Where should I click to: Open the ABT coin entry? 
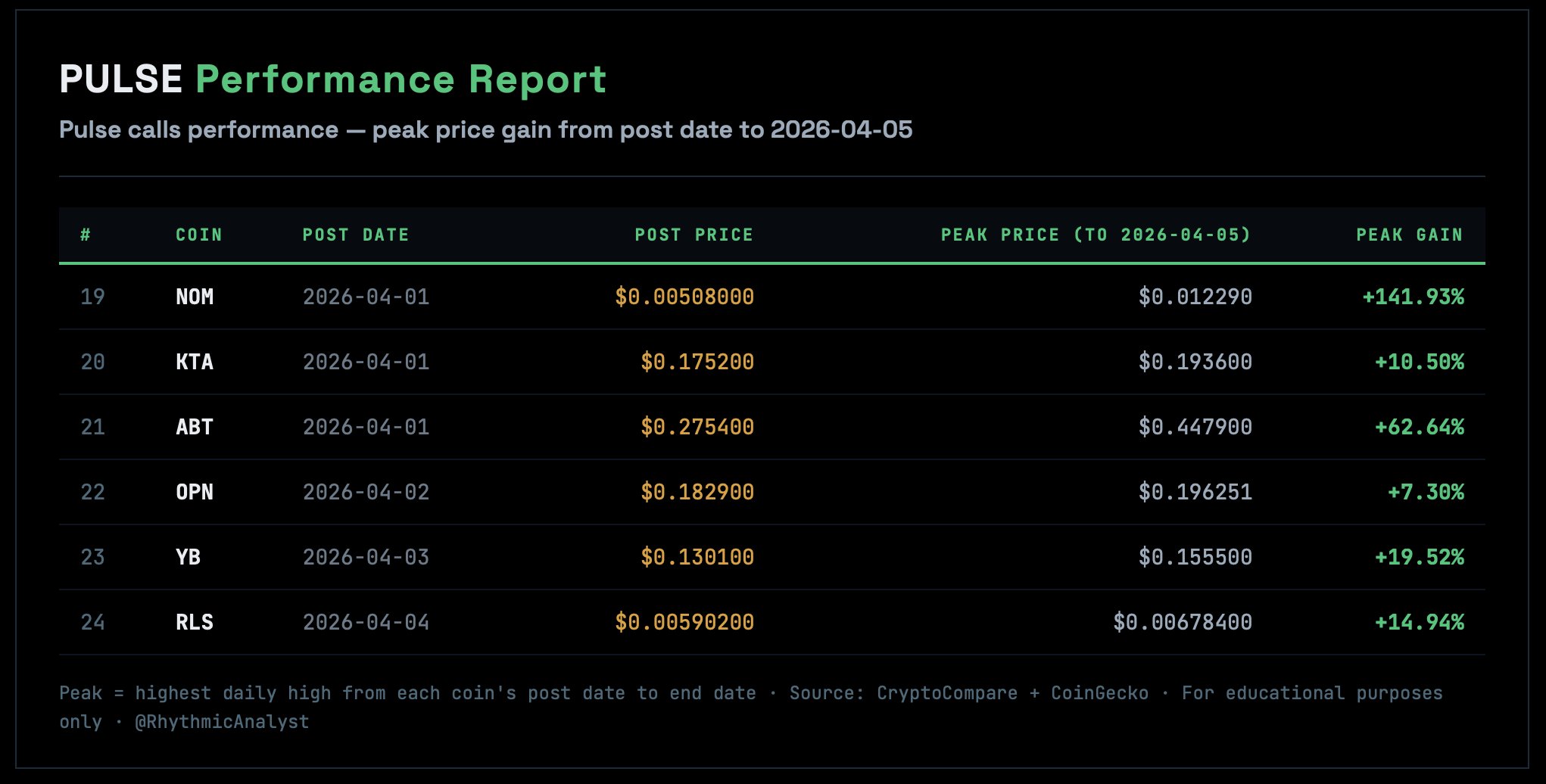[195, 427]
